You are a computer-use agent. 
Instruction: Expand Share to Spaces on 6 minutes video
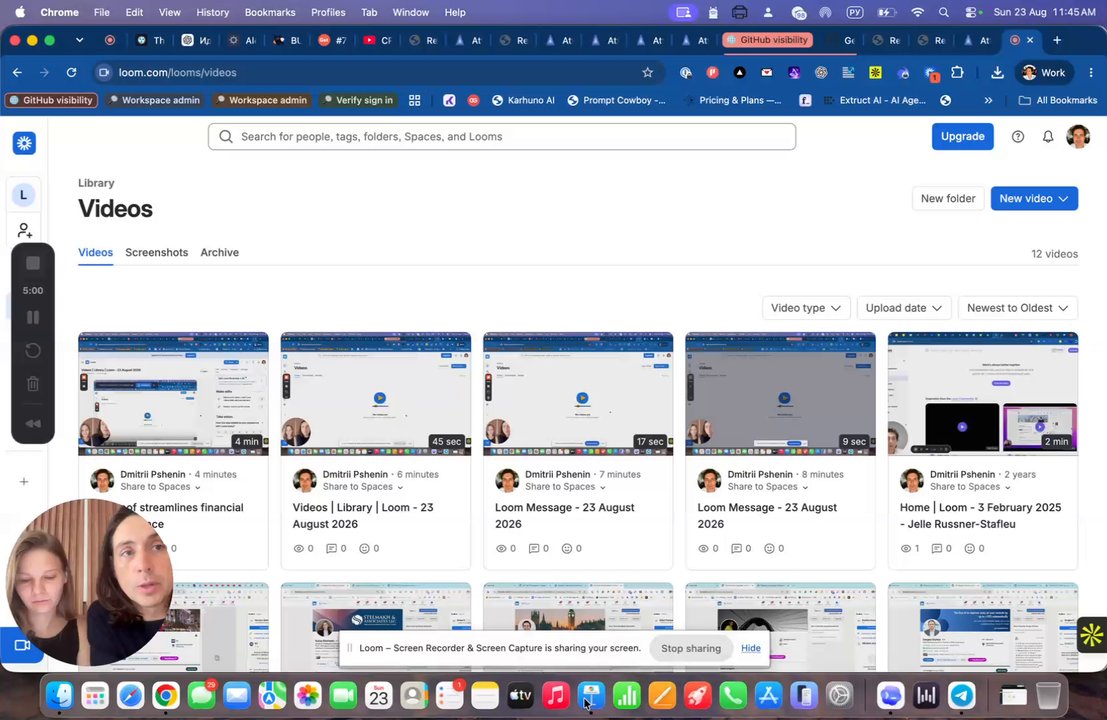click(x=363, y=486)
